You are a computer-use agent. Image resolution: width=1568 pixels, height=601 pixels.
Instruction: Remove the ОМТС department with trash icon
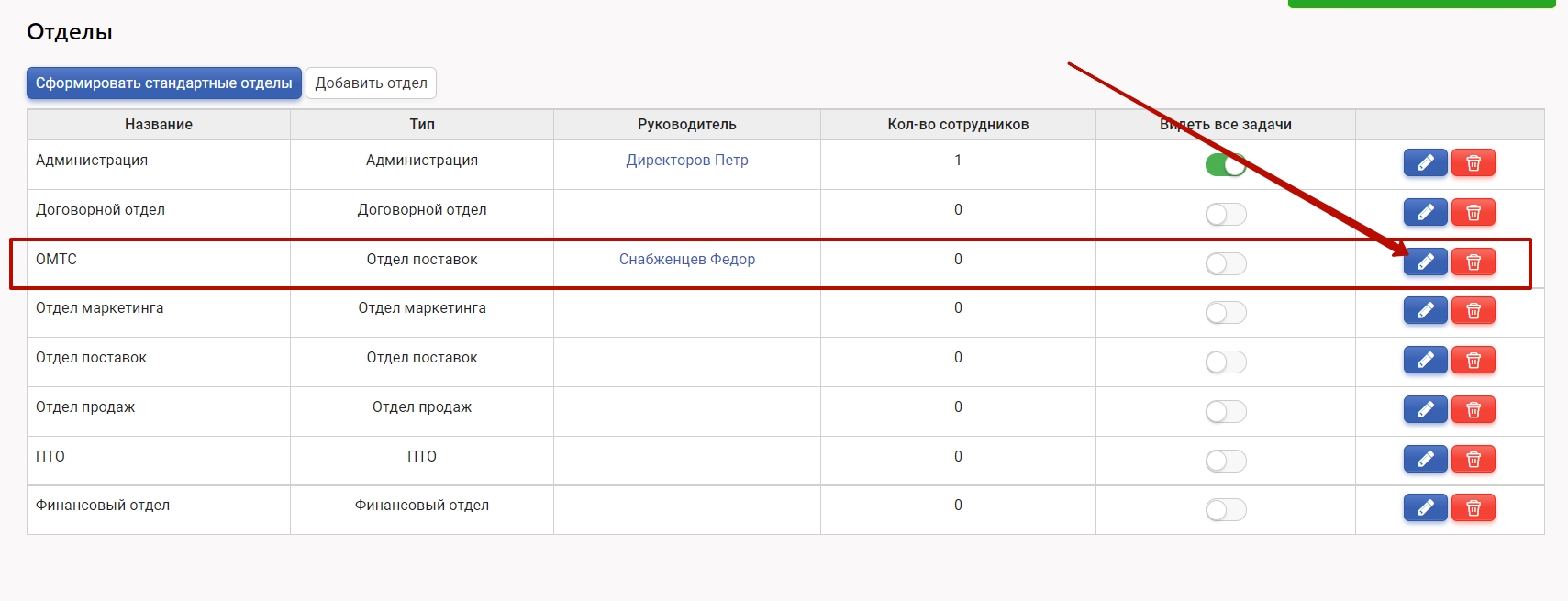1473,262
